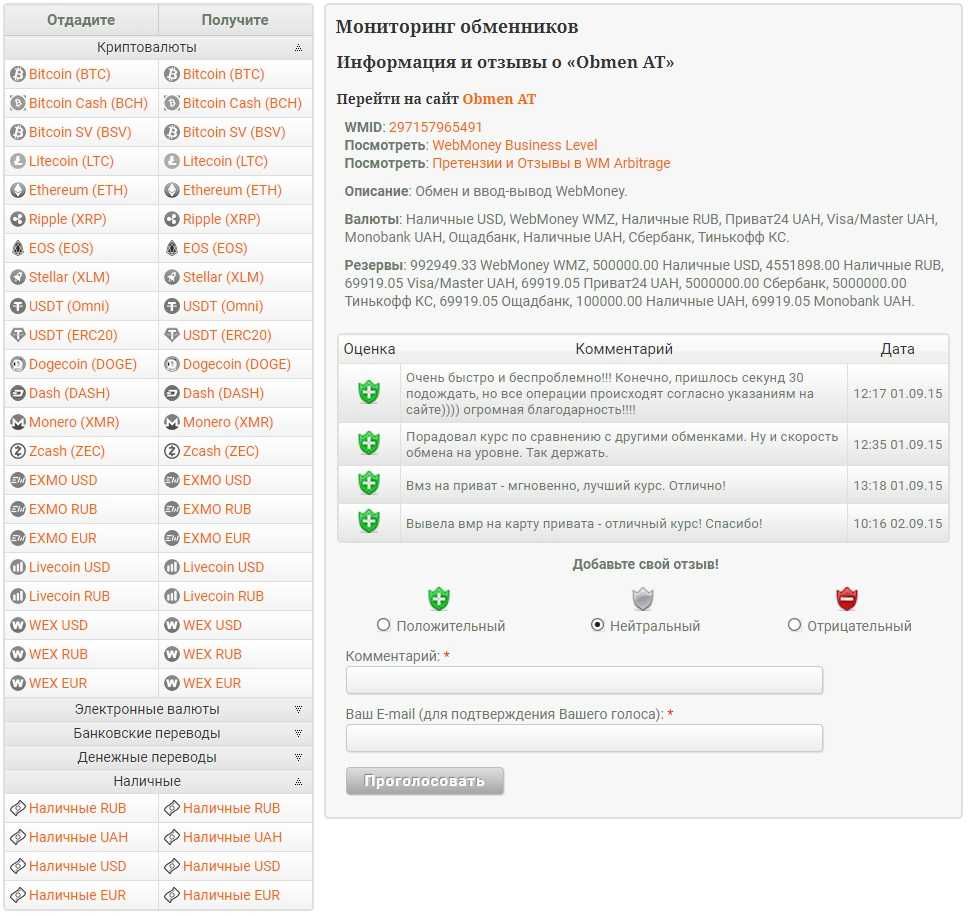Viewport: 970px width, 916px height.
Task: Click the green positive shield above Положительный
Action: (439, 599)
